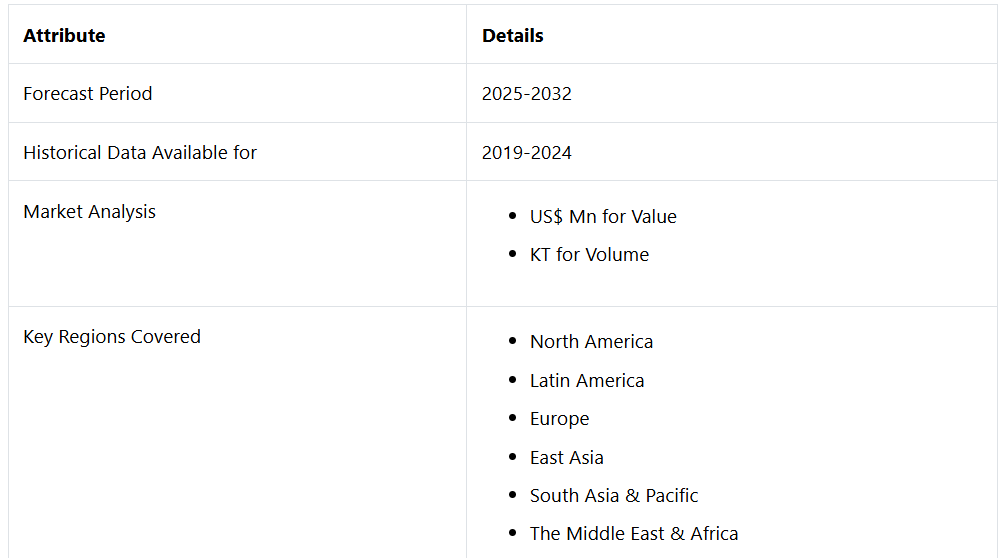Click the bullet point before East Asia
The width and height of the screenshot is (1003, 558).
513,458
